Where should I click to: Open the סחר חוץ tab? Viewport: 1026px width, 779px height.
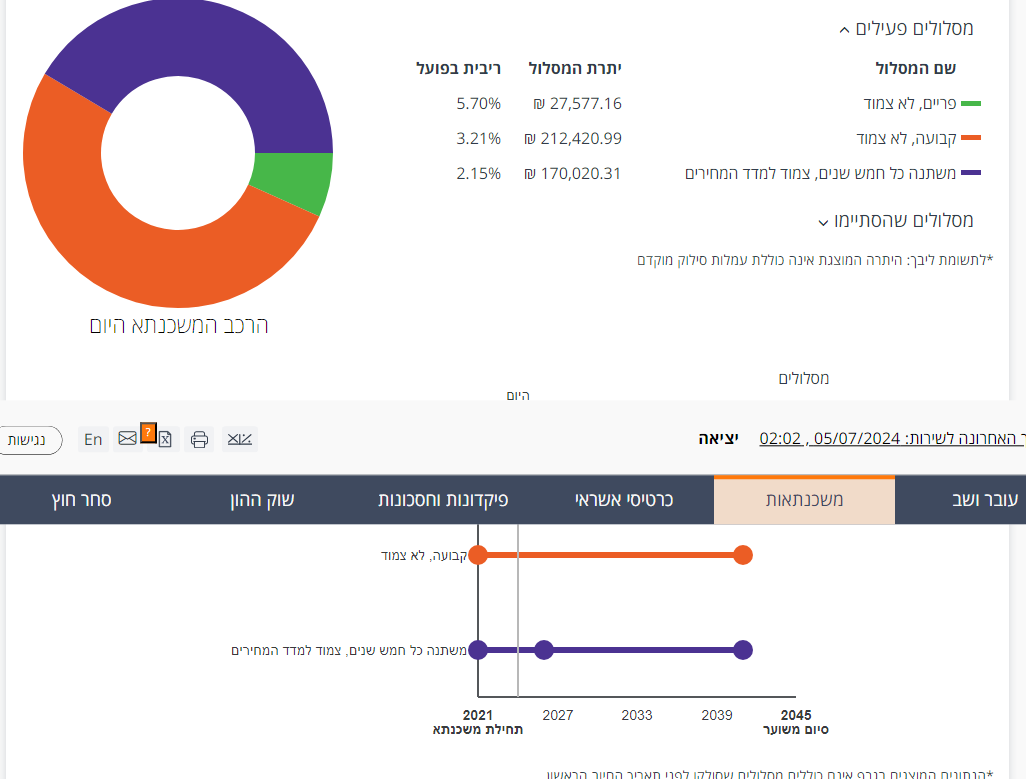point(81,500)
